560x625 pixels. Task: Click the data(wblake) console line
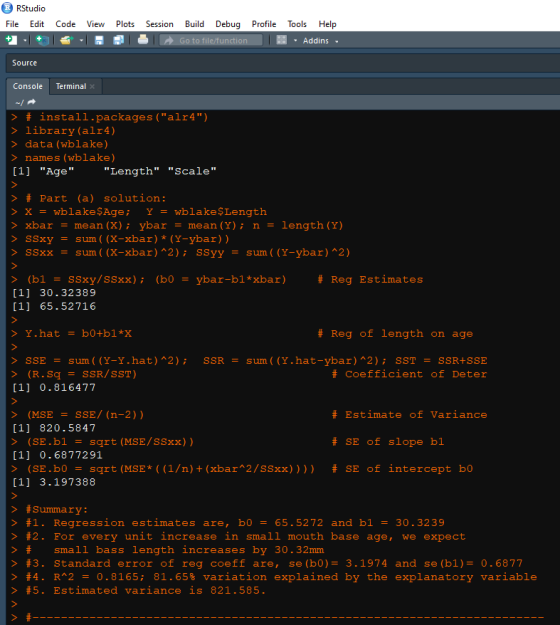[x=67, y=144]
